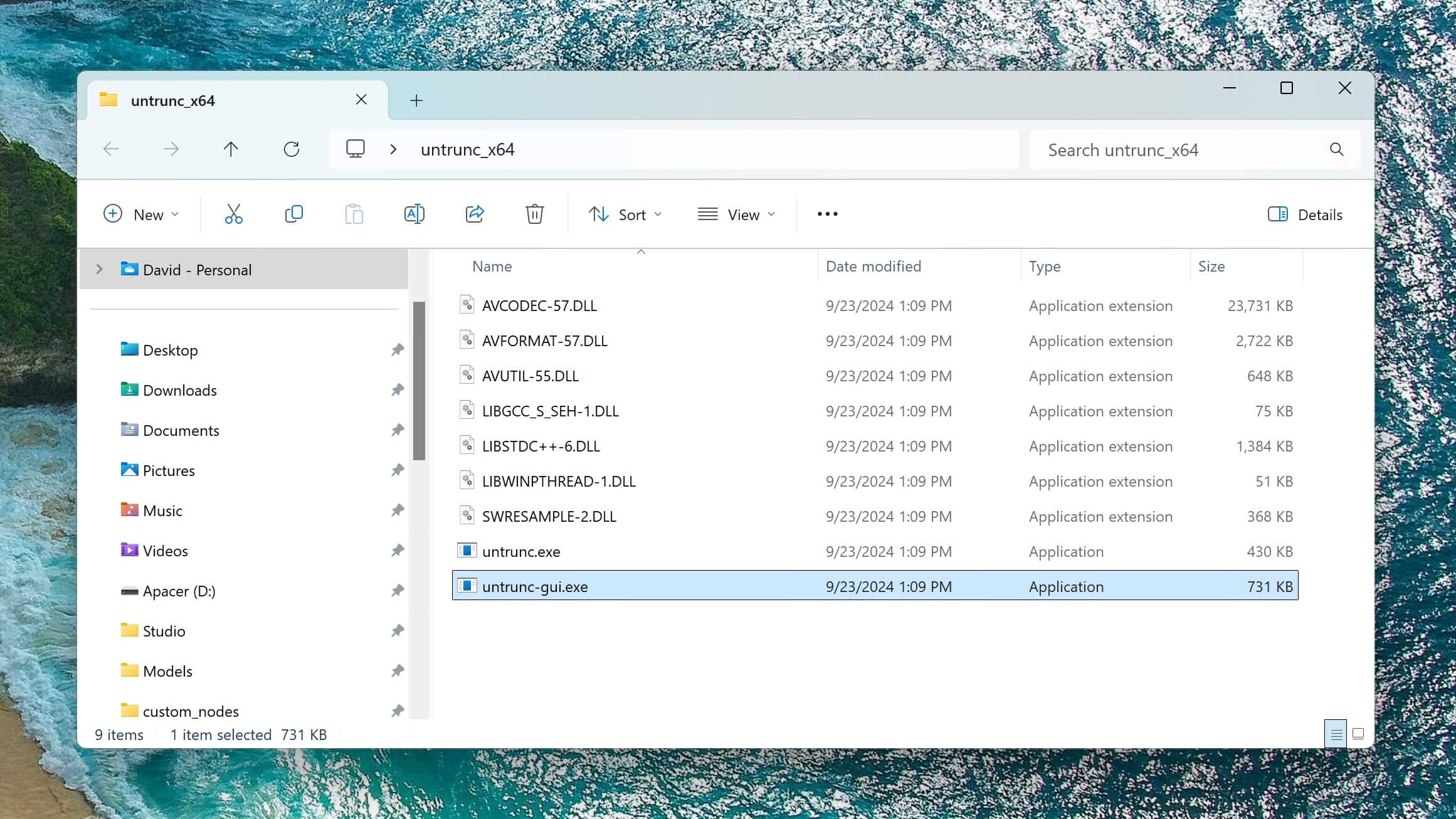Switch to Details view mode
This screenshot has width=1456, height=819.
(1335, 733)
